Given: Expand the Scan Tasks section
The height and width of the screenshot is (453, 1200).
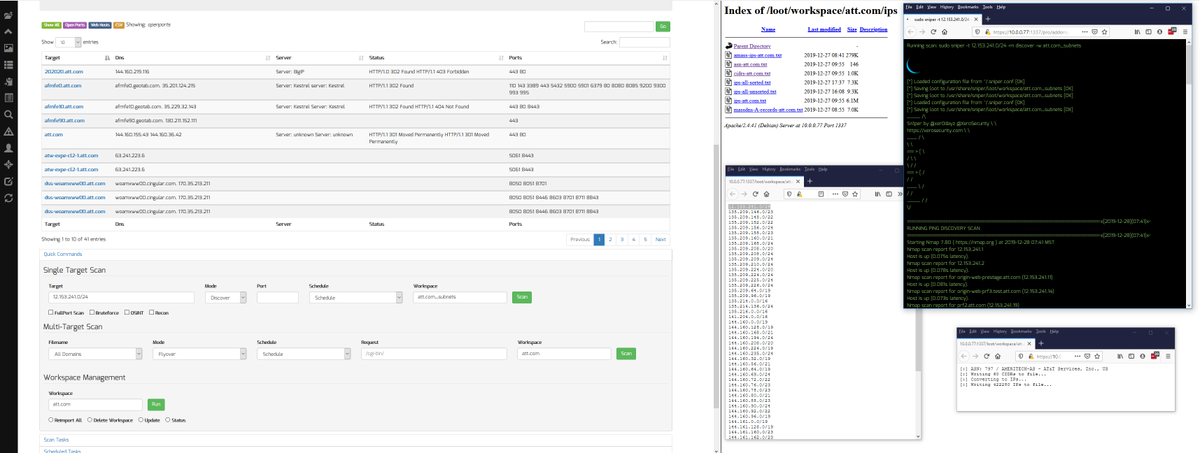Looking at the screenshot, I should pos(56,439).
